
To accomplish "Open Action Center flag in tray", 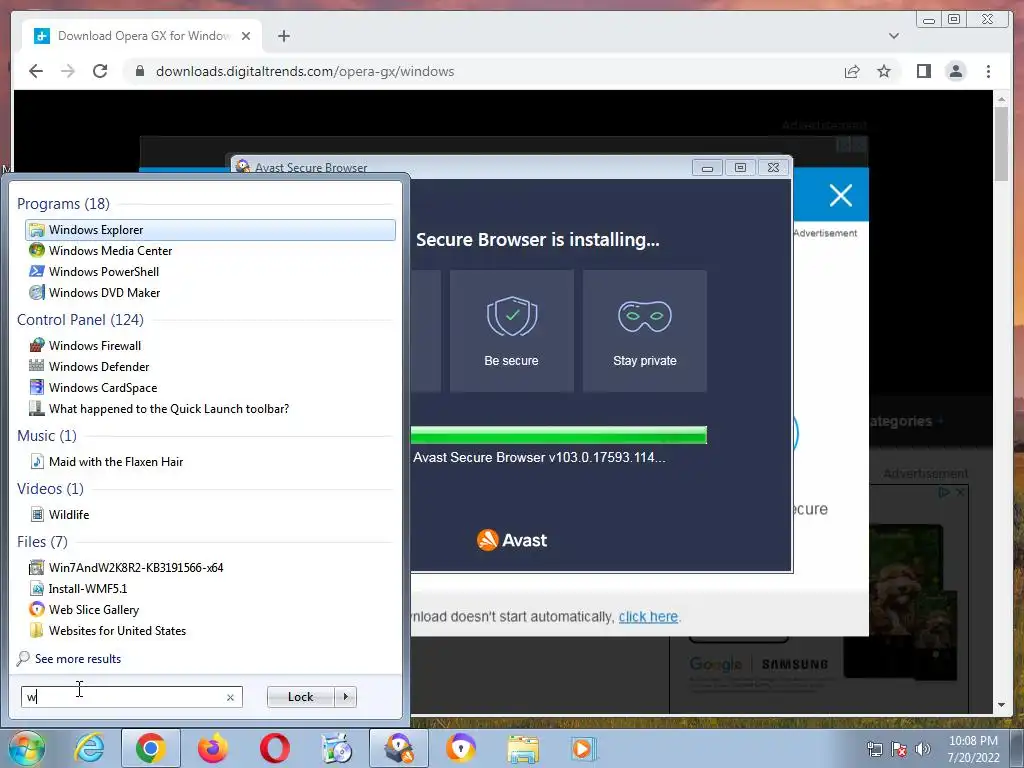I will (x=899, y=749).
